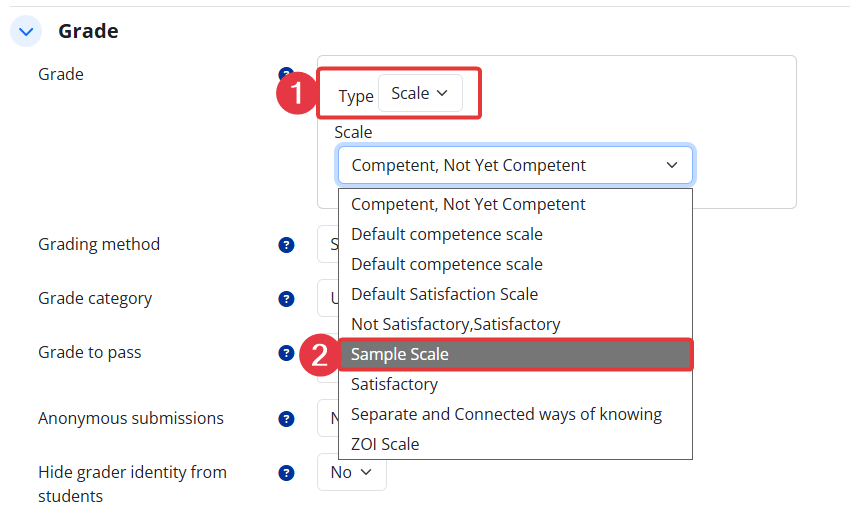The width and height of the screenshot is (850, 505).
Task: Open help for Hide grader identity
Action: [286, 473]
